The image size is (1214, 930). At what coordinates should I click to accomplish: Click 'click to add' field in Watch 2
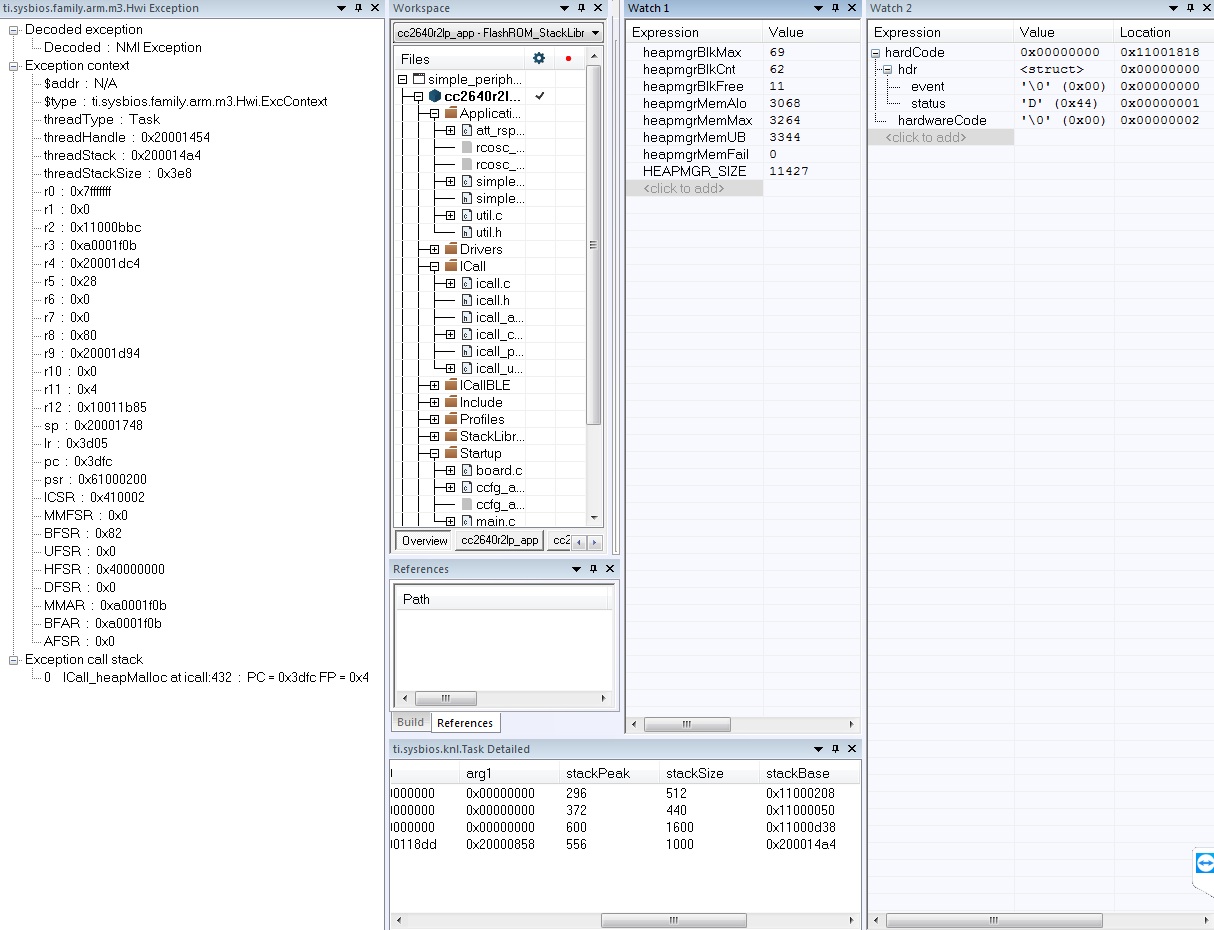pos(941,137)
